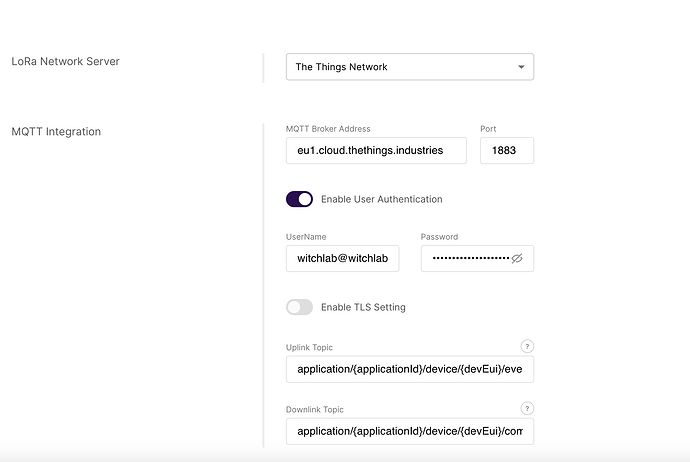Turn on the TLS Setting switch
This screenshot has width=690, height=462.
click(x=299, y=307)
